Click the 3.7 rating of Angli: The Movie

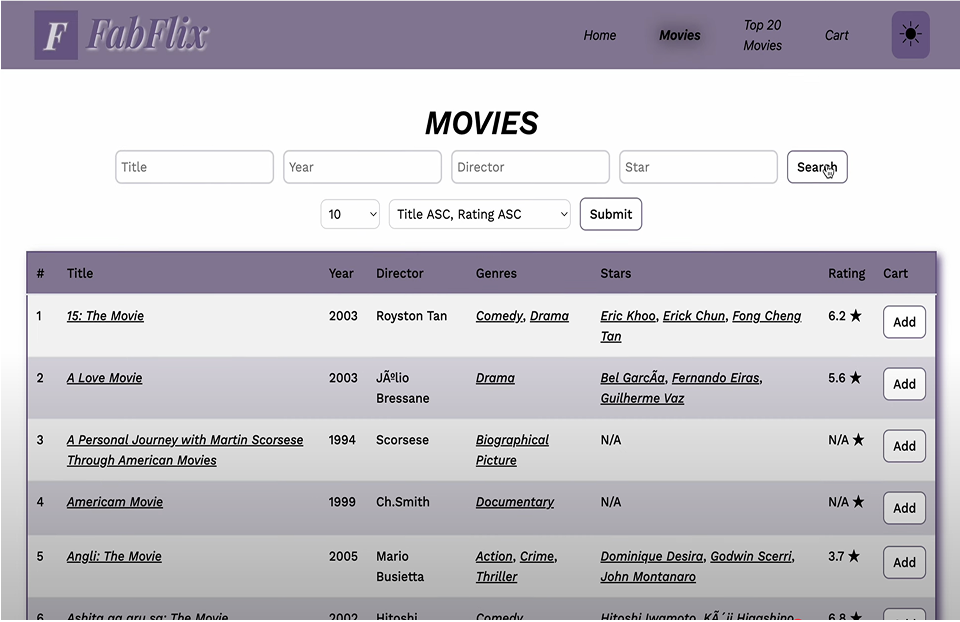(844, 556)
